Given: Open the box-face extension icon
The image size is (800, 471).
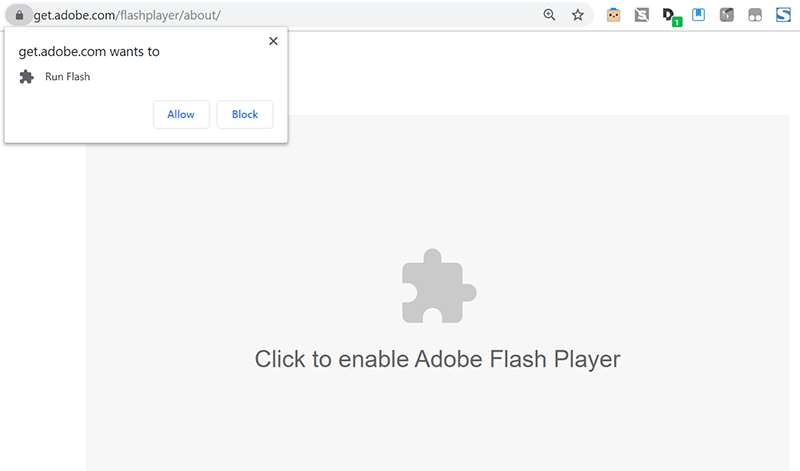Looking at the screenshot, I should (614, 15).
